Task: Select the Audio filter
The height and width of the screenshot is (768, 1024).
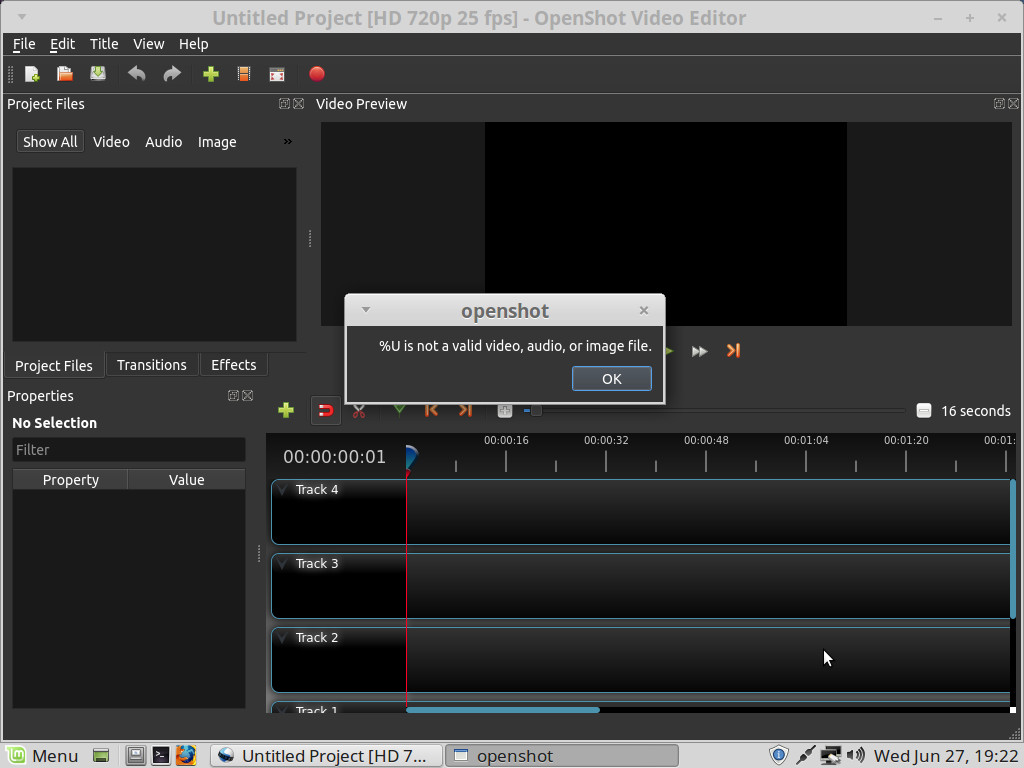Action: (163, 142)
